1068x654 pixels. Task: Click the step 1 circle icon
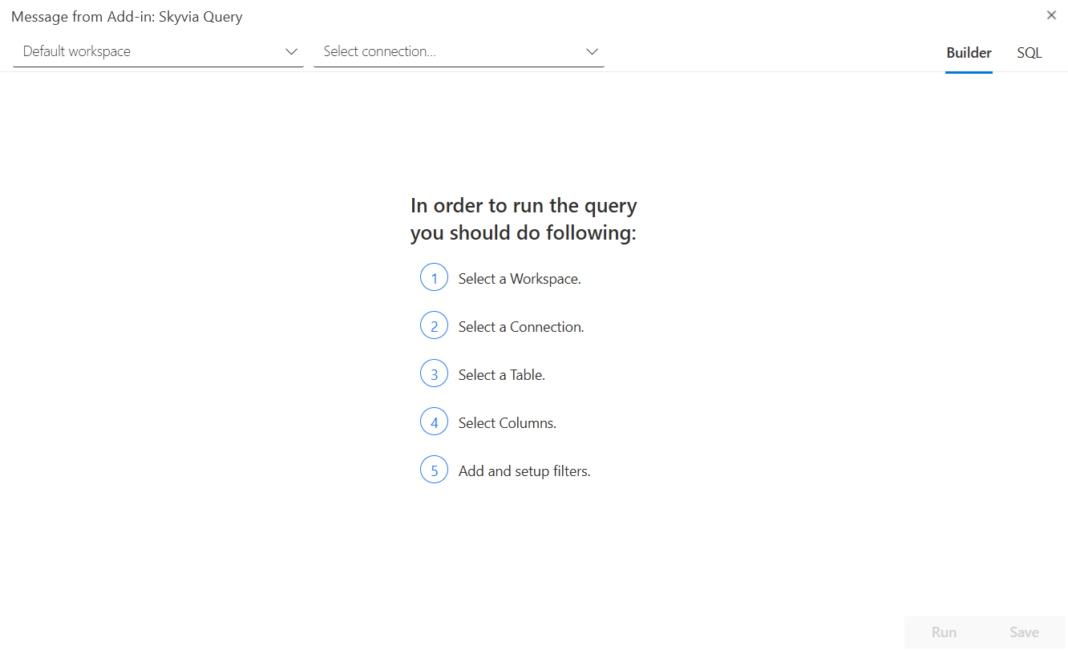pyautogui.click(x=434, y=278)
